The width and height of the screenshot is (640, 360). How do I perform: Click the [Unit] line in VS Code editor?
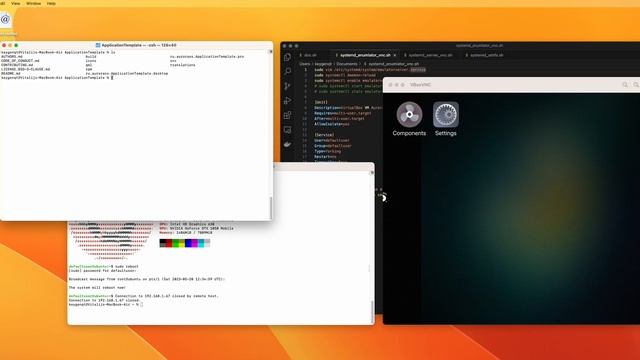[321, 102]
